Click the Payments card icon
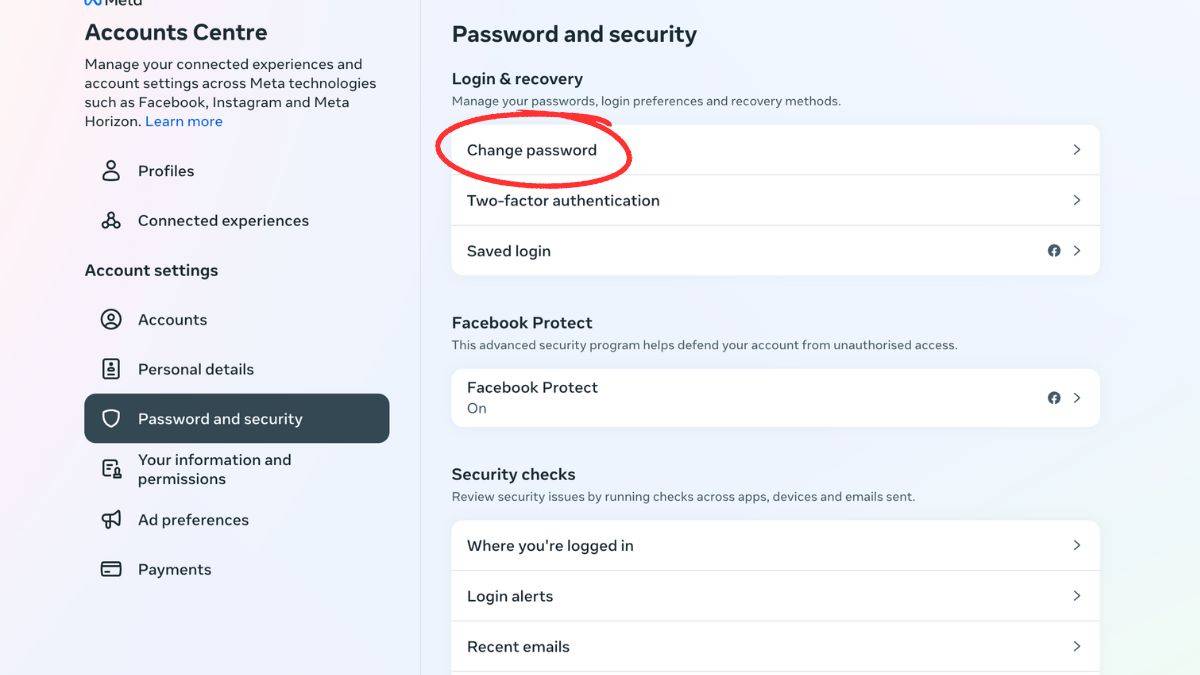This screenshot has height=675, width=1200. [111, 569]
